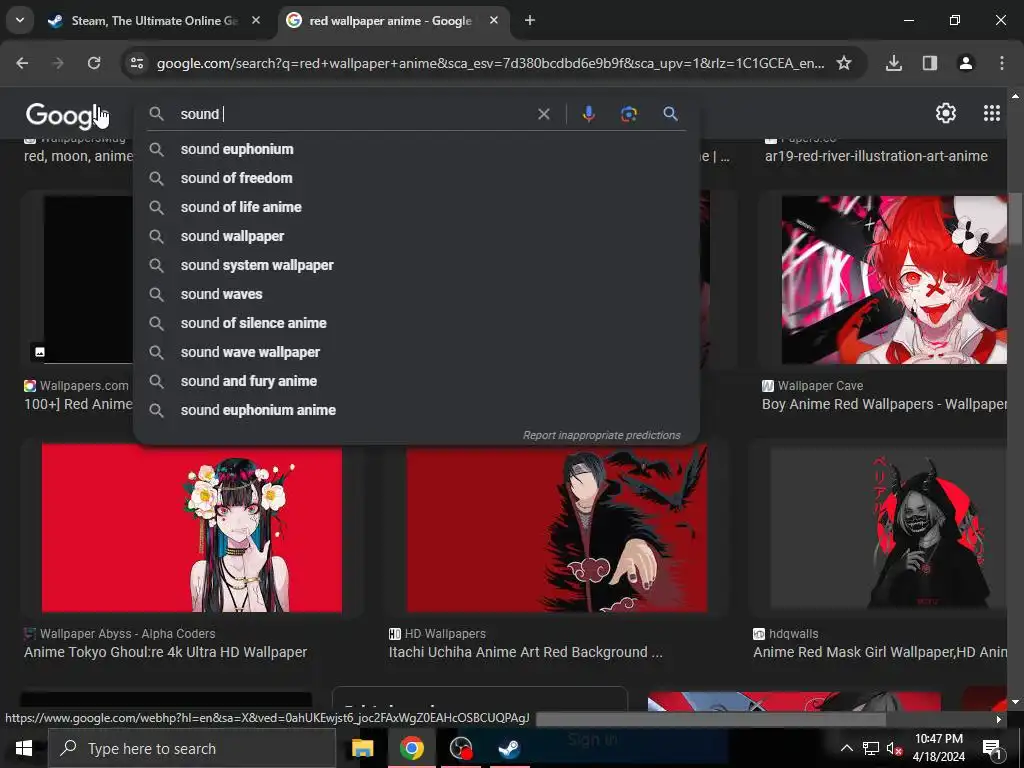Open the Chrome downloads icon
The height and width of the screenshot is (768, 1024).
pyautogui.click(x=894, y=63)
